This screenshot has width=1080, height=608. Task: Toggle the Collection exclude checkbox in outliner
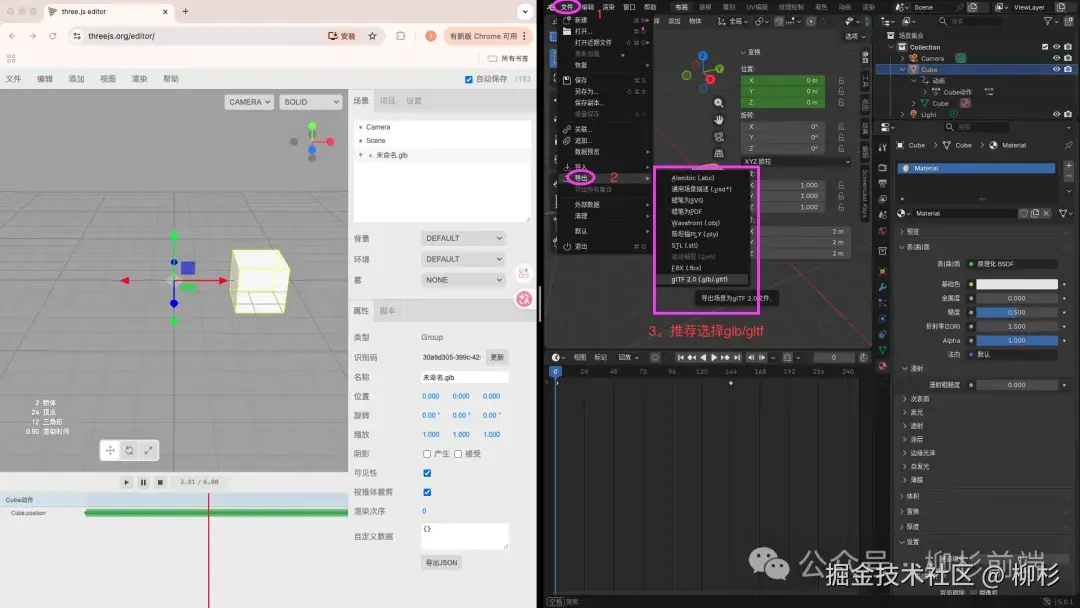(x=1045, y=47)
